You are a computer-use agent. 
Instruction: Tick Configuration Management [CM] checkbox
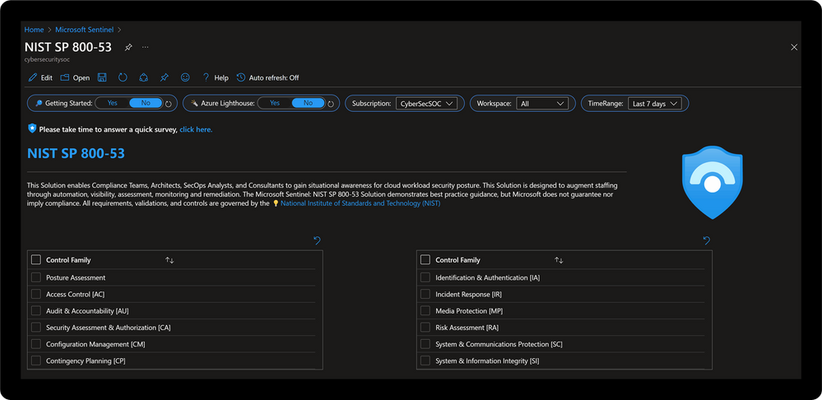pyautogui.click(x=36, y=344)
